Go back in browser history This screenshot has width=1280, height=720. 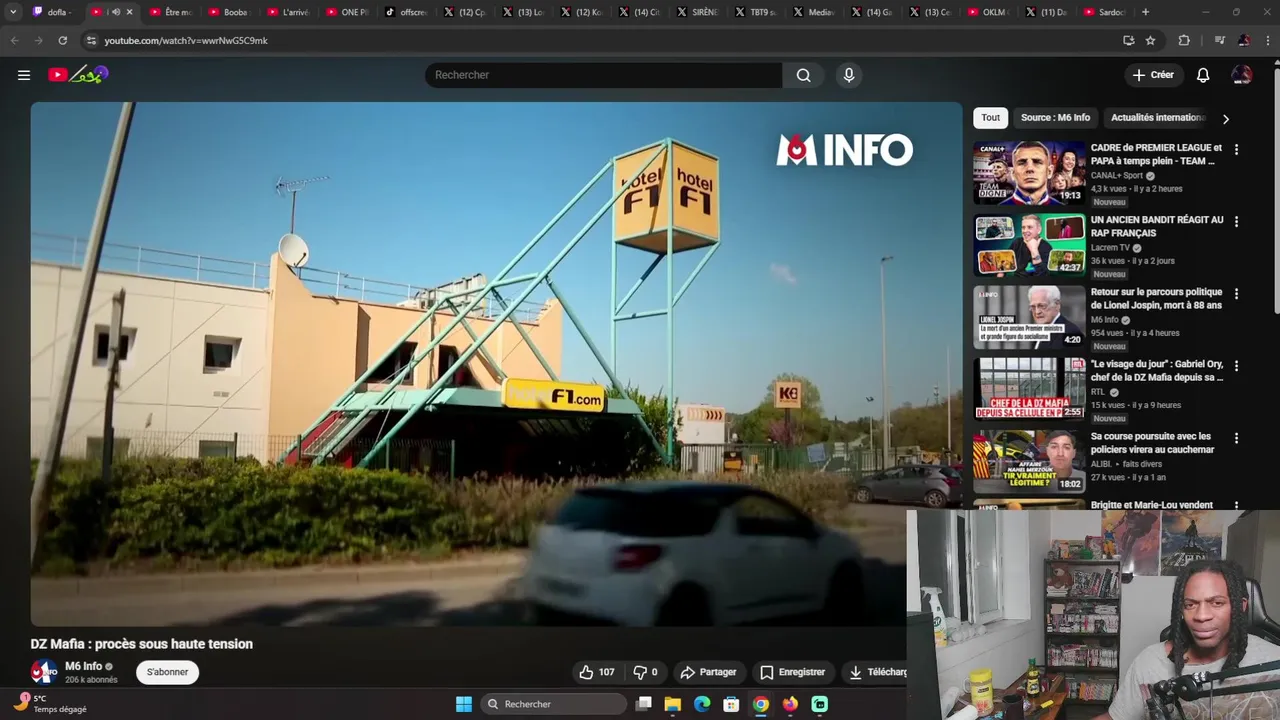(x=14, y=41)
